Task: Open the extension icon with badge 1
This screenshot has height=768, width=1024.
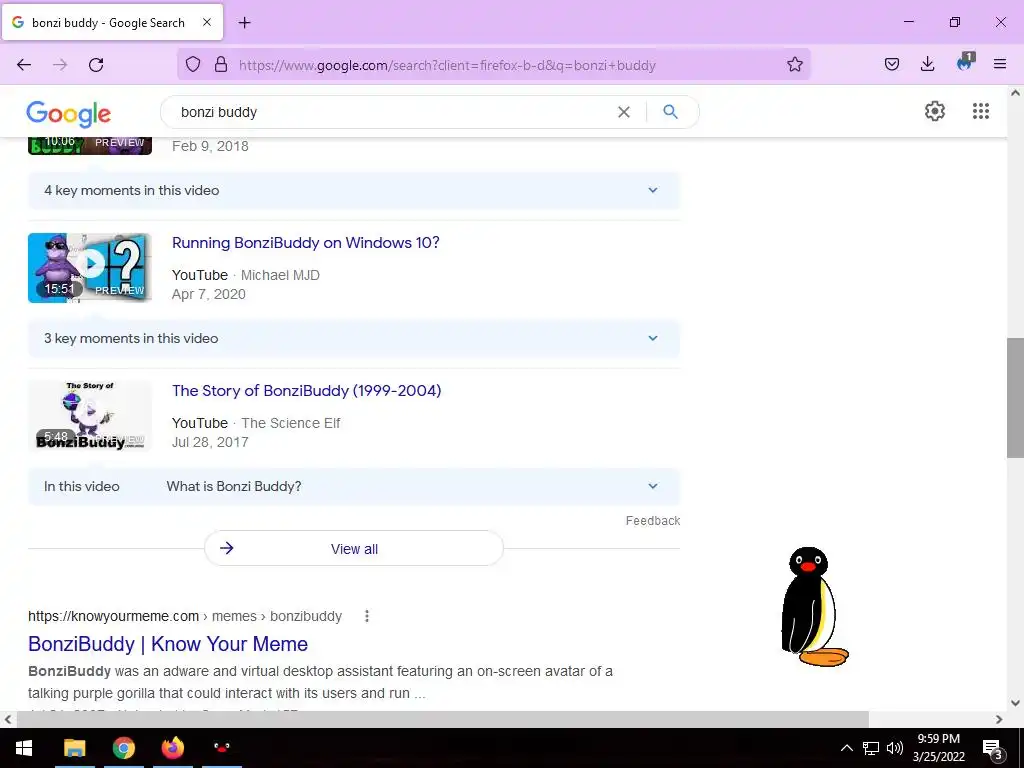Action: (x=965, y=63)
